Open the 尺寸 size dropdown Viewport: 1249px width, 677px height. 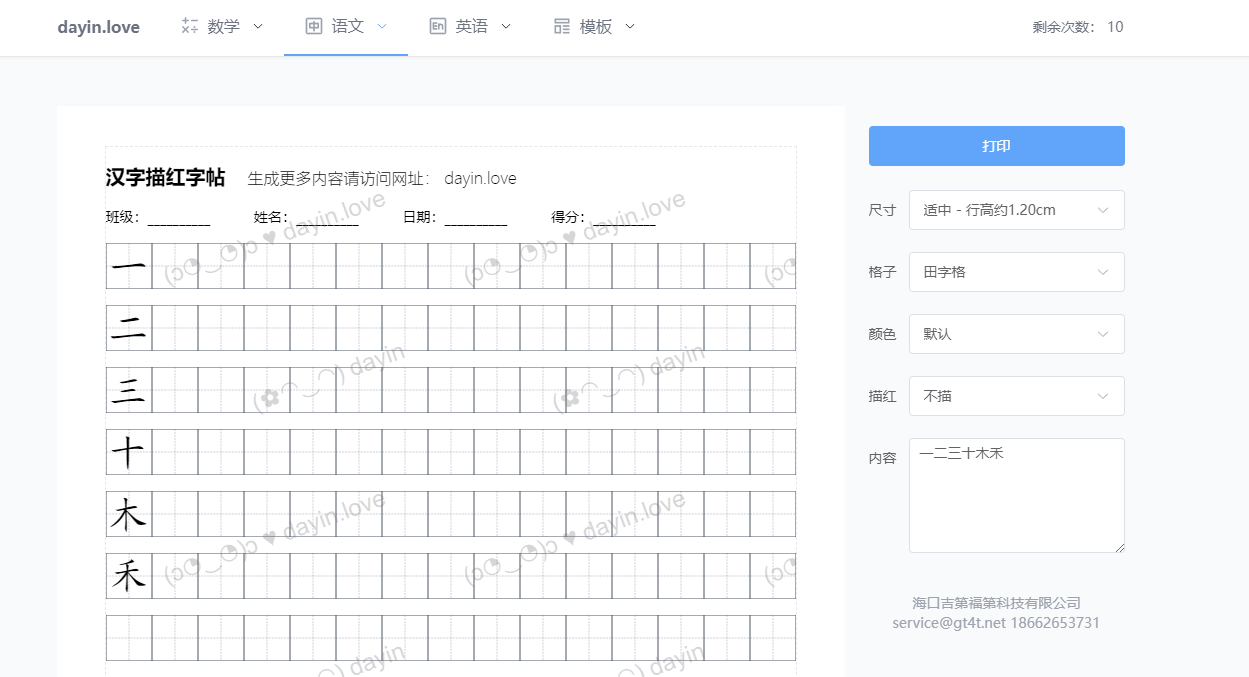(x=1016, y=210)
